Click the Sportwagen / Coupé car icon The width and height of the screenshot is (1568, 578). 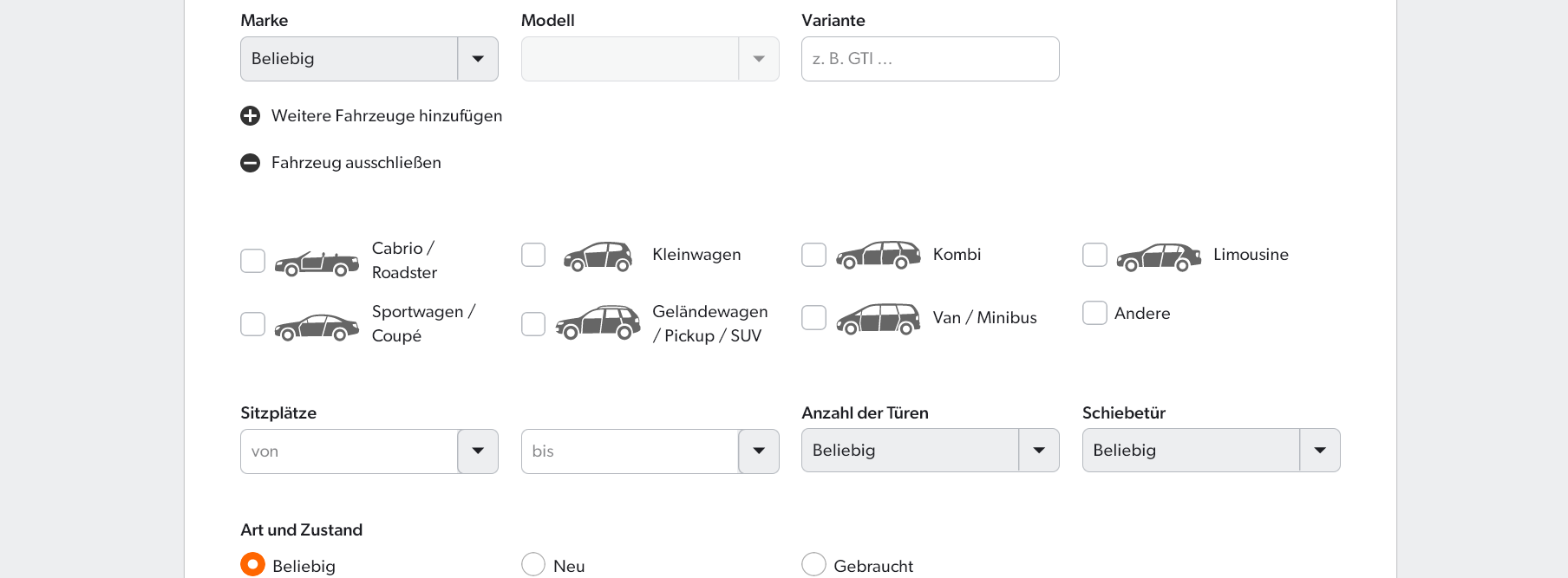[x=317, y=327]
